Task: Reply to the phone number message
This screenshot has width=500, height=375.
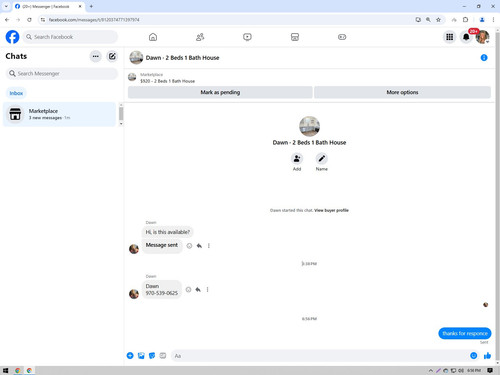Action: [198, 290]
